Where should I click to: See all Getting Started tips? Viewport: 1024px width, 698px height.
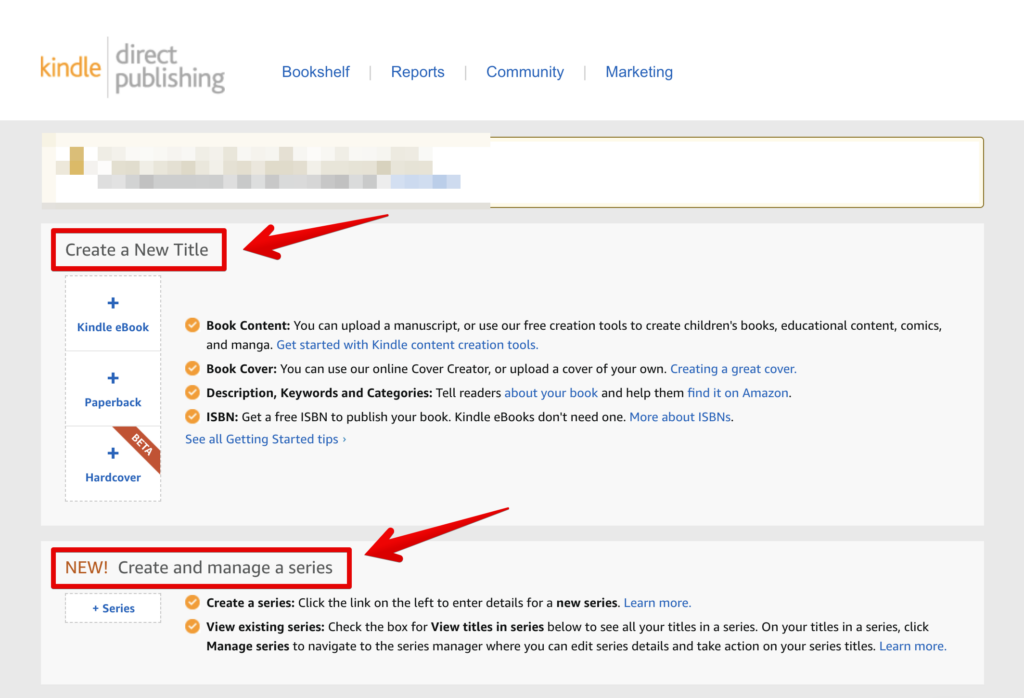(265, 439)
